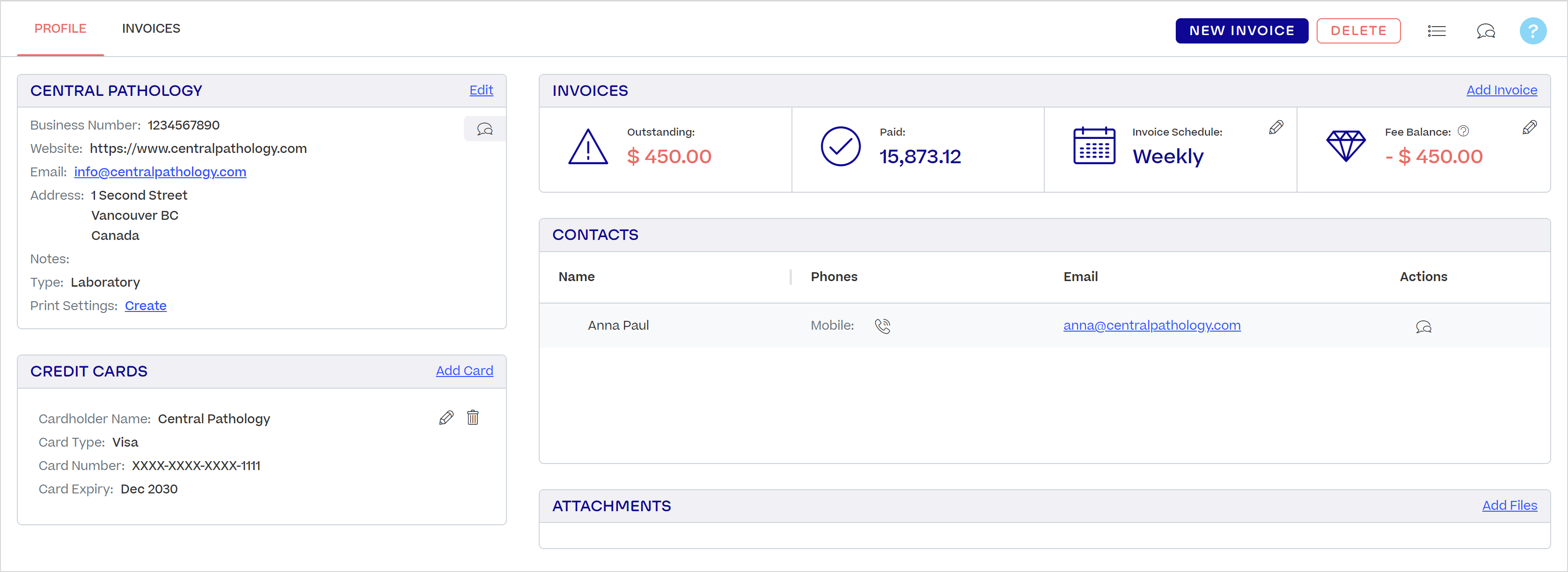Screen dimensions: 1568x572
Task: Click the New Invoice button
Action: tap(1242, 31)
